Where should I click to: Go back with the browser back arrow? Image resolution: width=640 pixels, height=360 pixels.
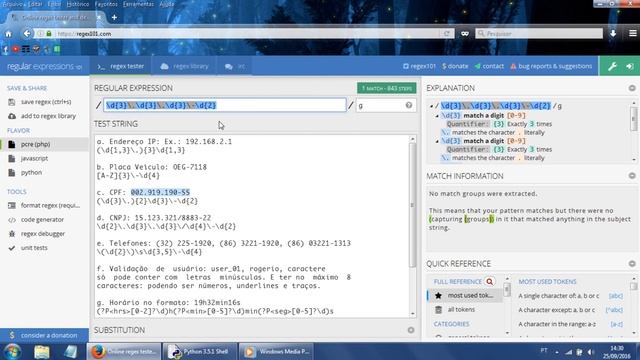tap(27, 33)
